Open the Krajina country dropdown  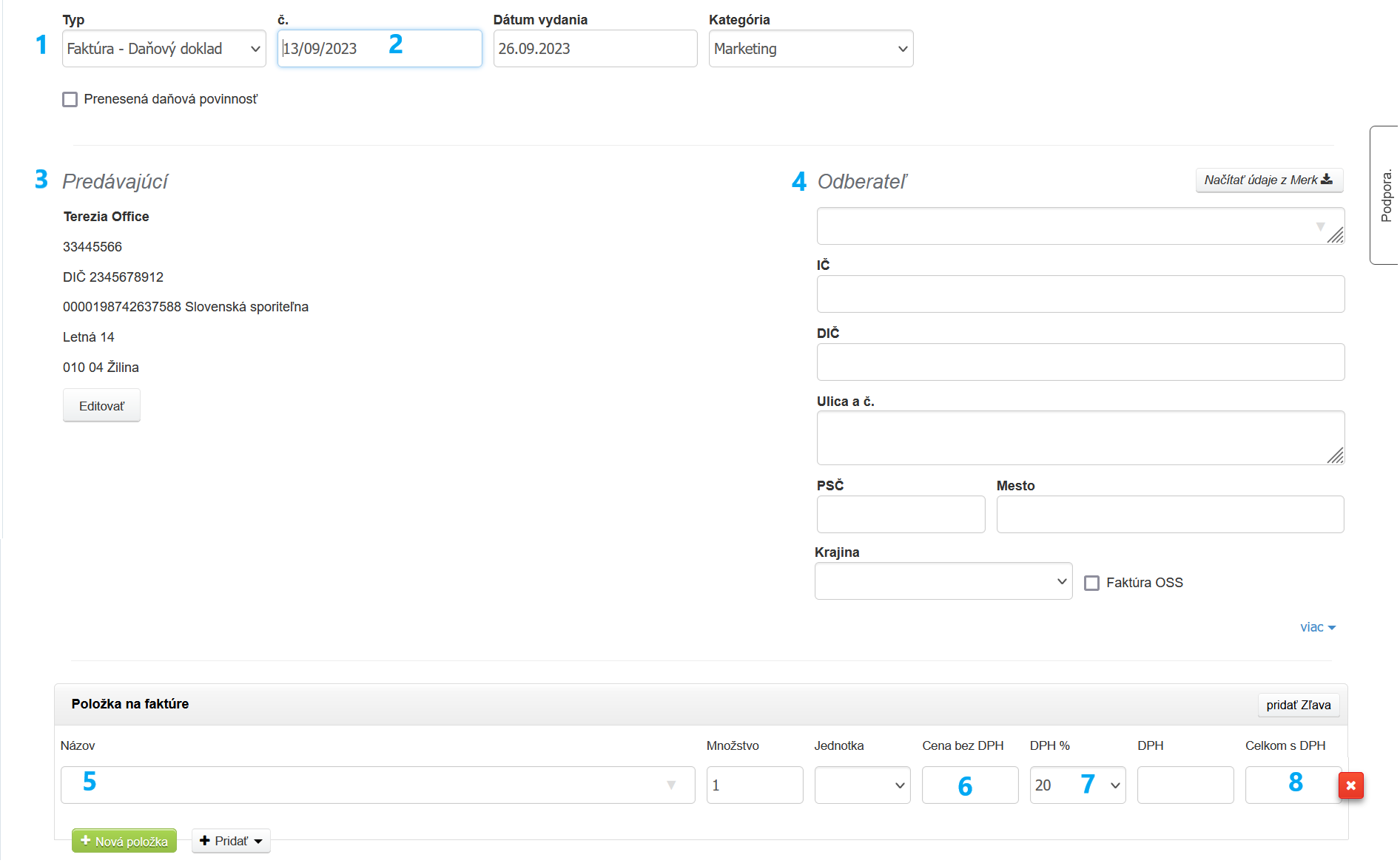[x=943, y=581]
